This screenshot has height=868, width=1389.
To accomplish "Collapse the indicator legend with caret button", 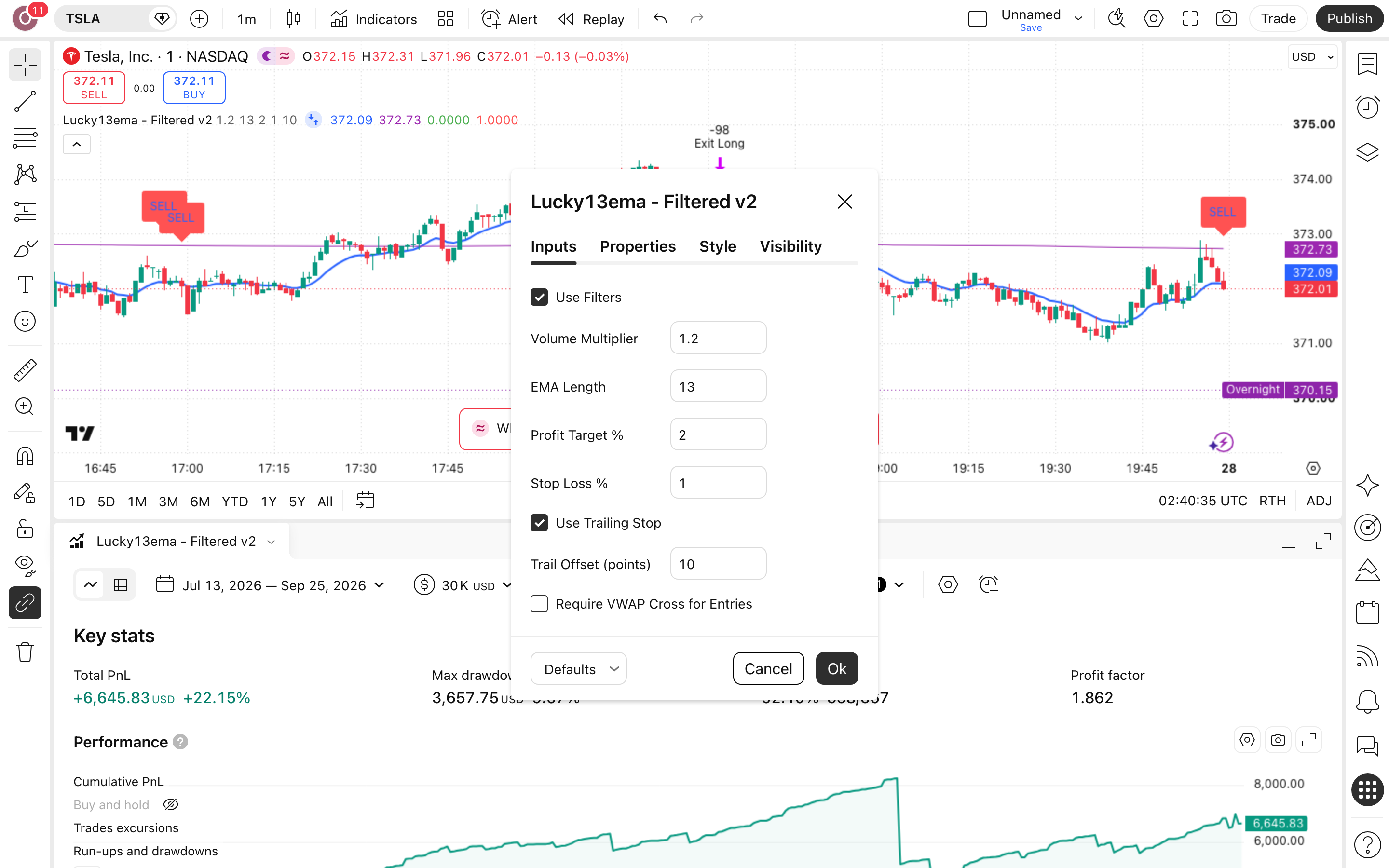I will coord(76,144).
